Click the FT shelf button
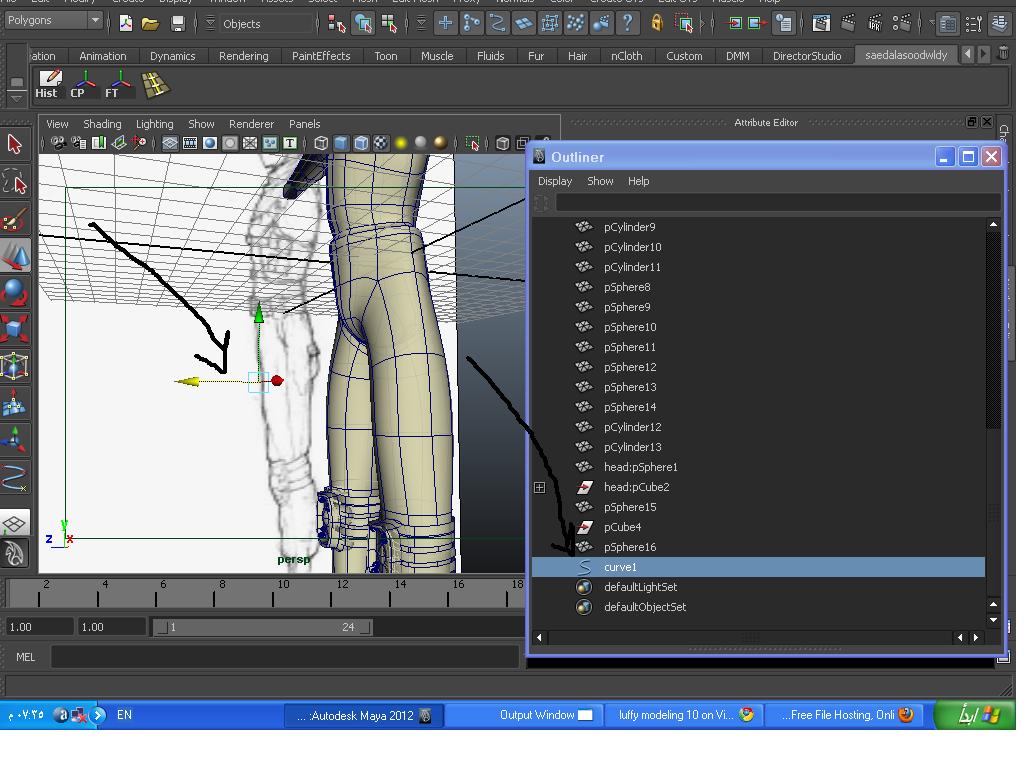Viewport: 1024px width, 768px height. pos(118,85)
